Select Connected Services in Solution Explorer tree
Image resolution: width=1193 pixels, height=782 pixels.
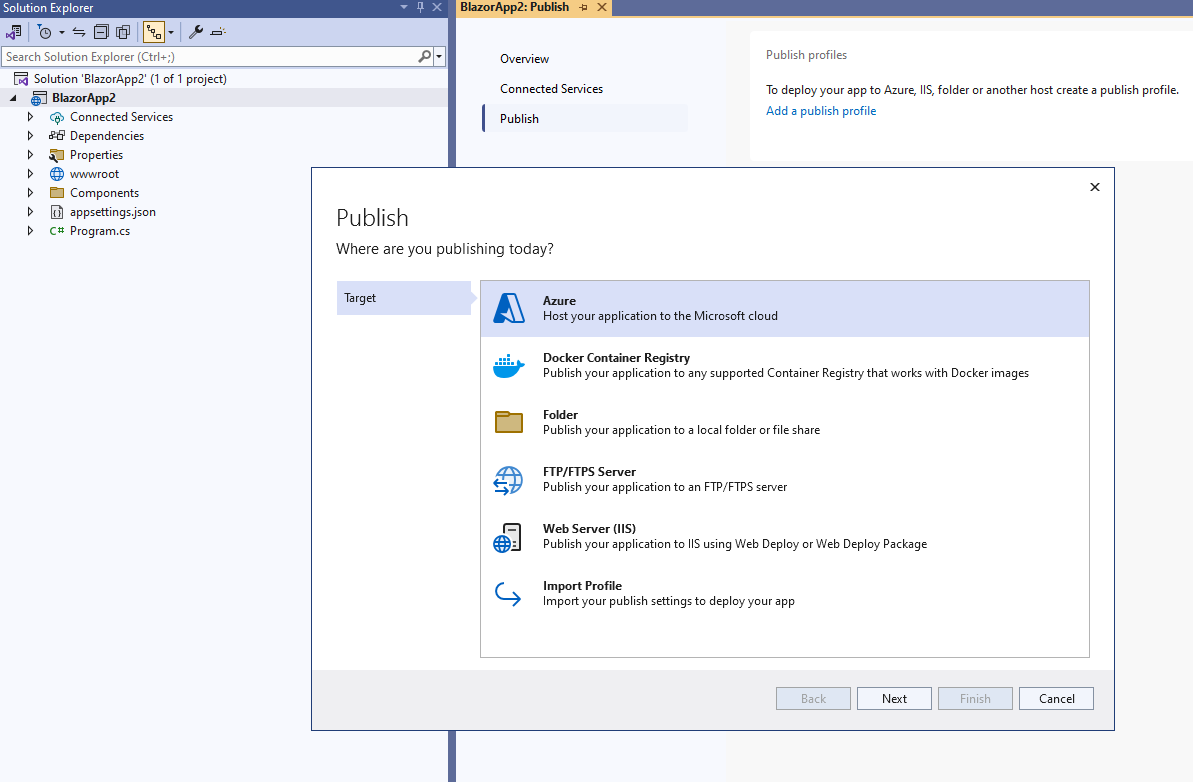tap(122, 116)
